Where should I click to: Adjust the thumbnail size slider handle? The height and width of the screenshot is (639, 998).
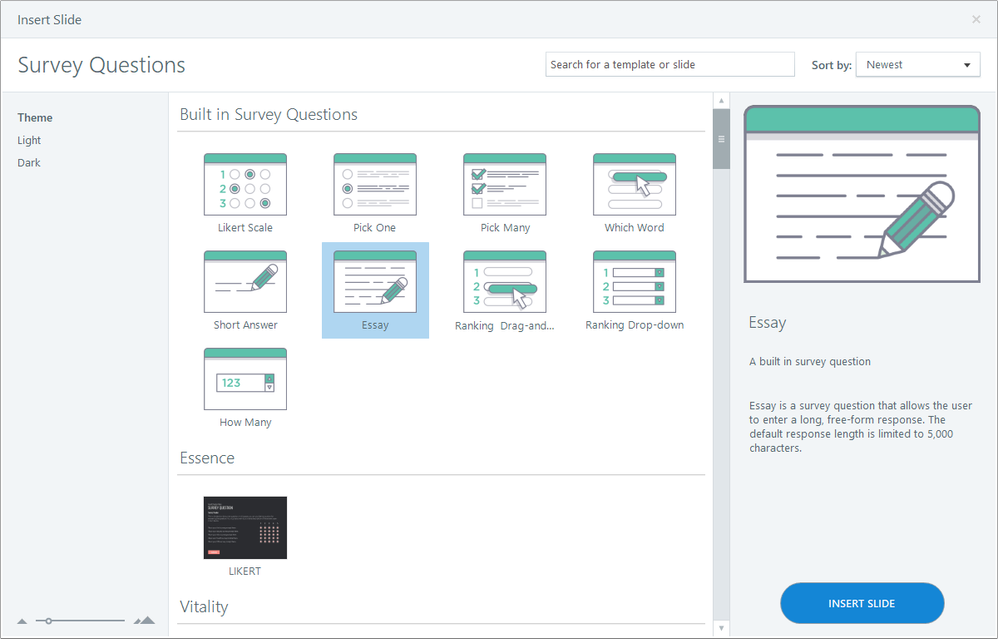[48, 621]
